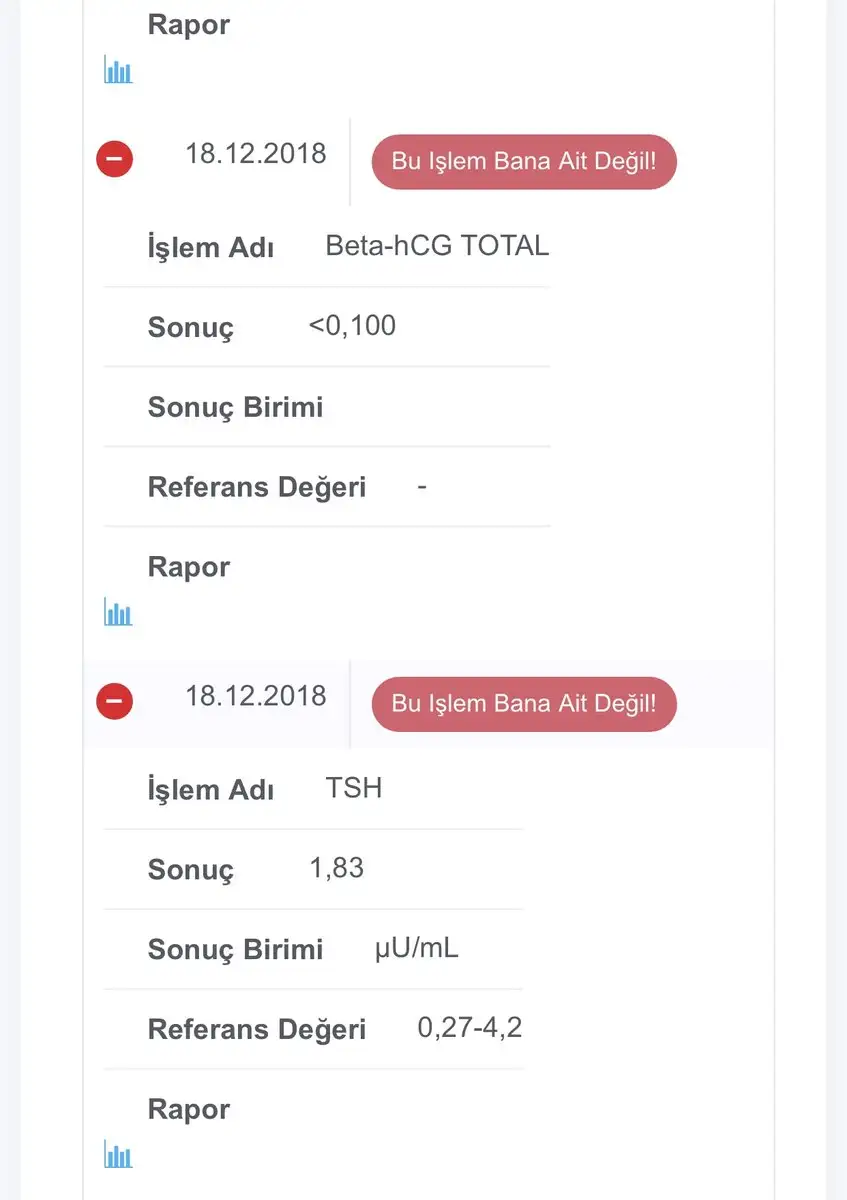The image size is (847, 1200).
Task: Select the 18.12.2018 date of Beta-hCG record
Action: tap(256, 154)
